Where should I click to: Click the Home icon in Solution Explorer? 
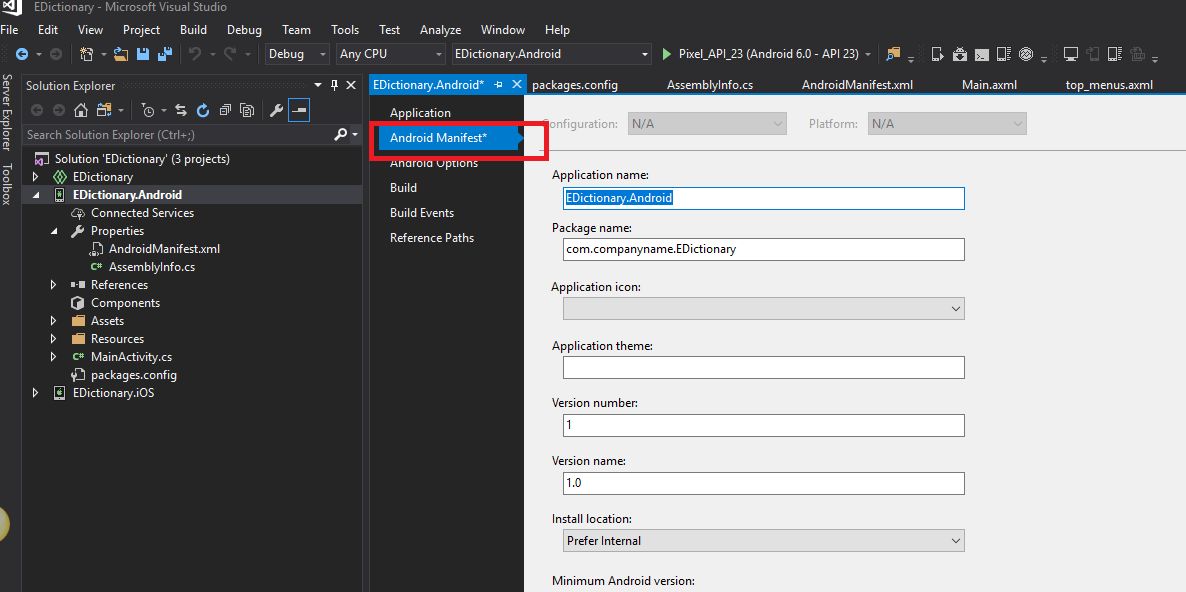[81, 110]
